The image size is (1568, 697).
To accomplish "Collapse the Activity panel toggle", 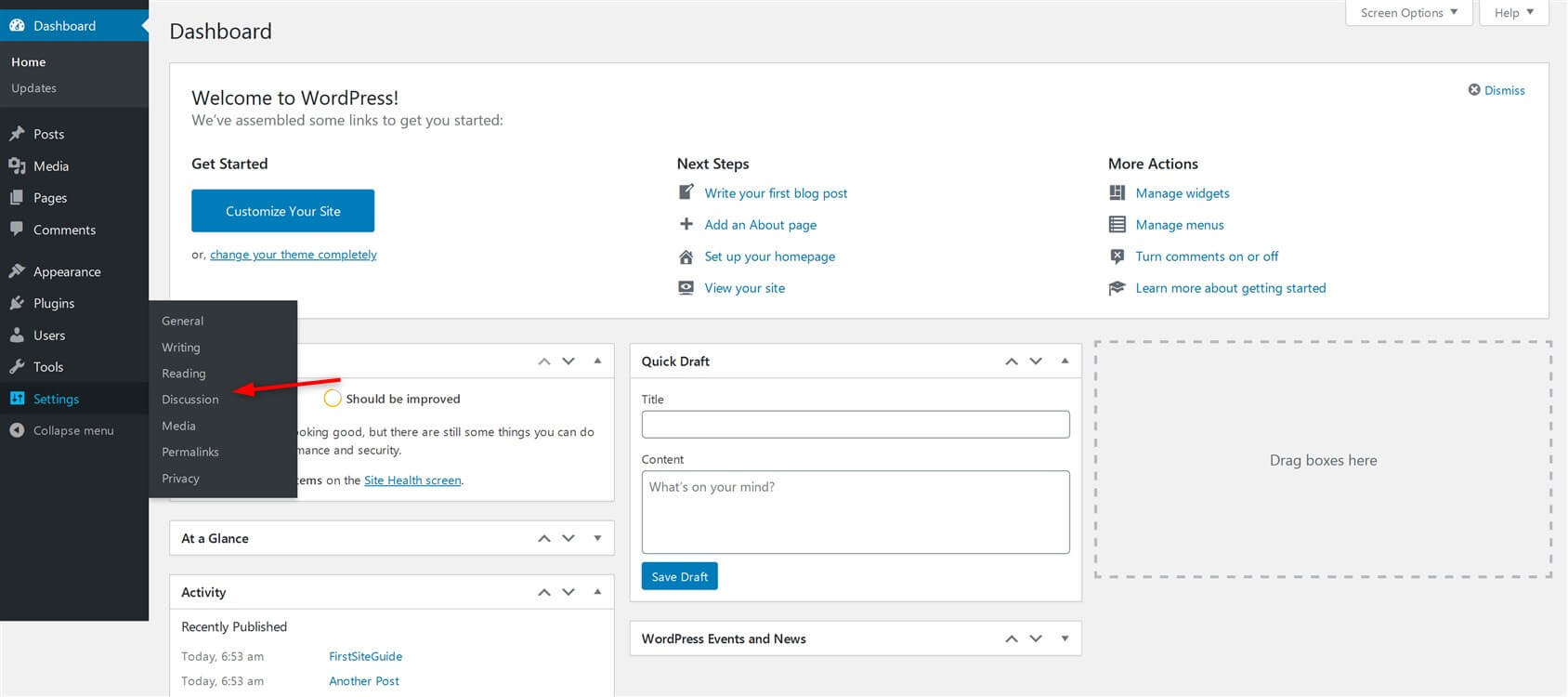I will click(597, 592).
